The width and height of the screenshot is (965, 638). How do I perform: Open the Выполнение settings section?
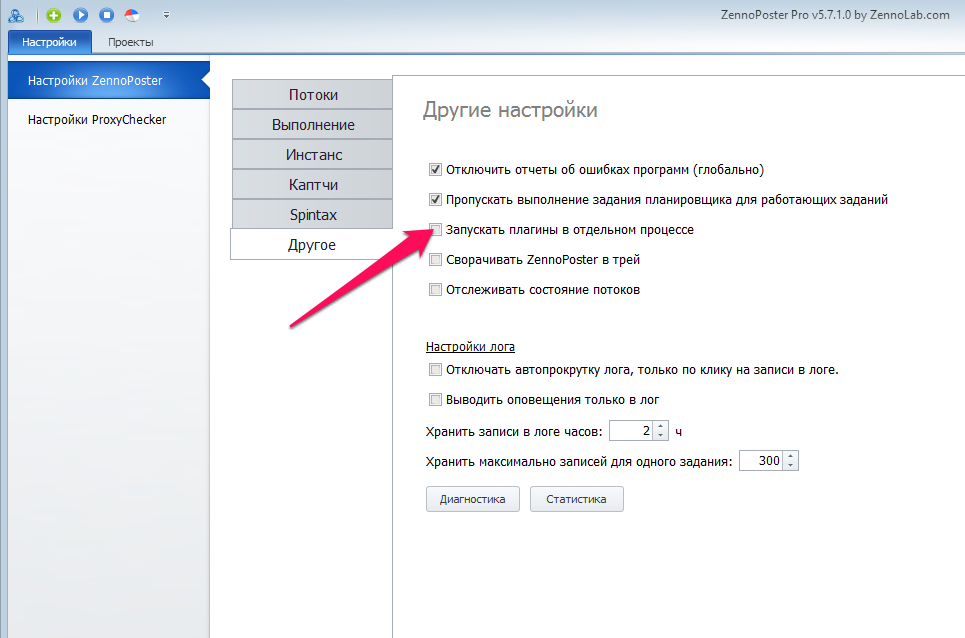(x=313, y=125)
